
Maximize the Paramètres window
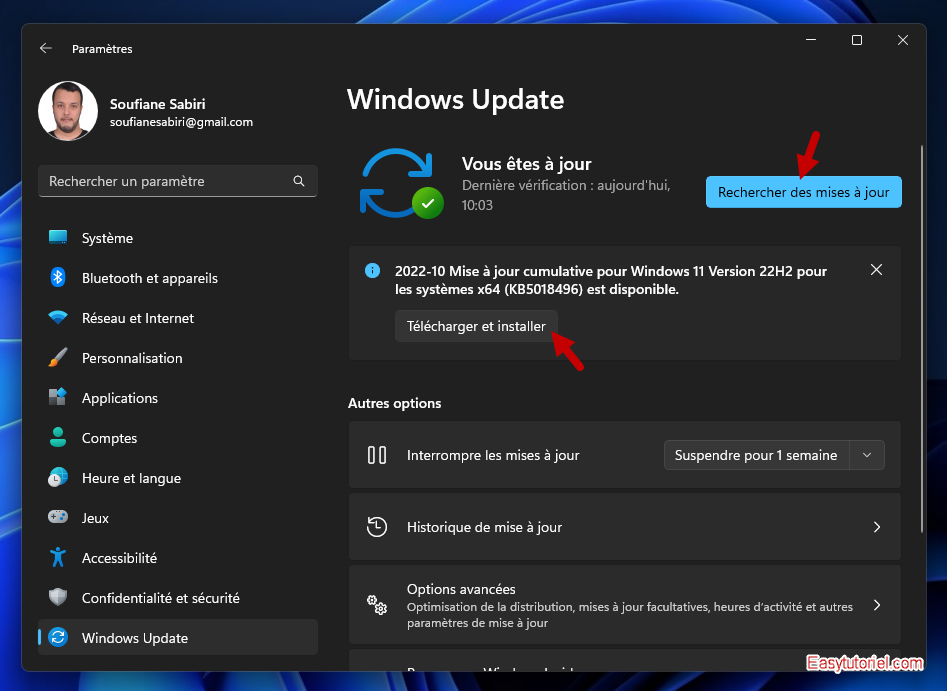pyautogui.click(x=856, y=40)
